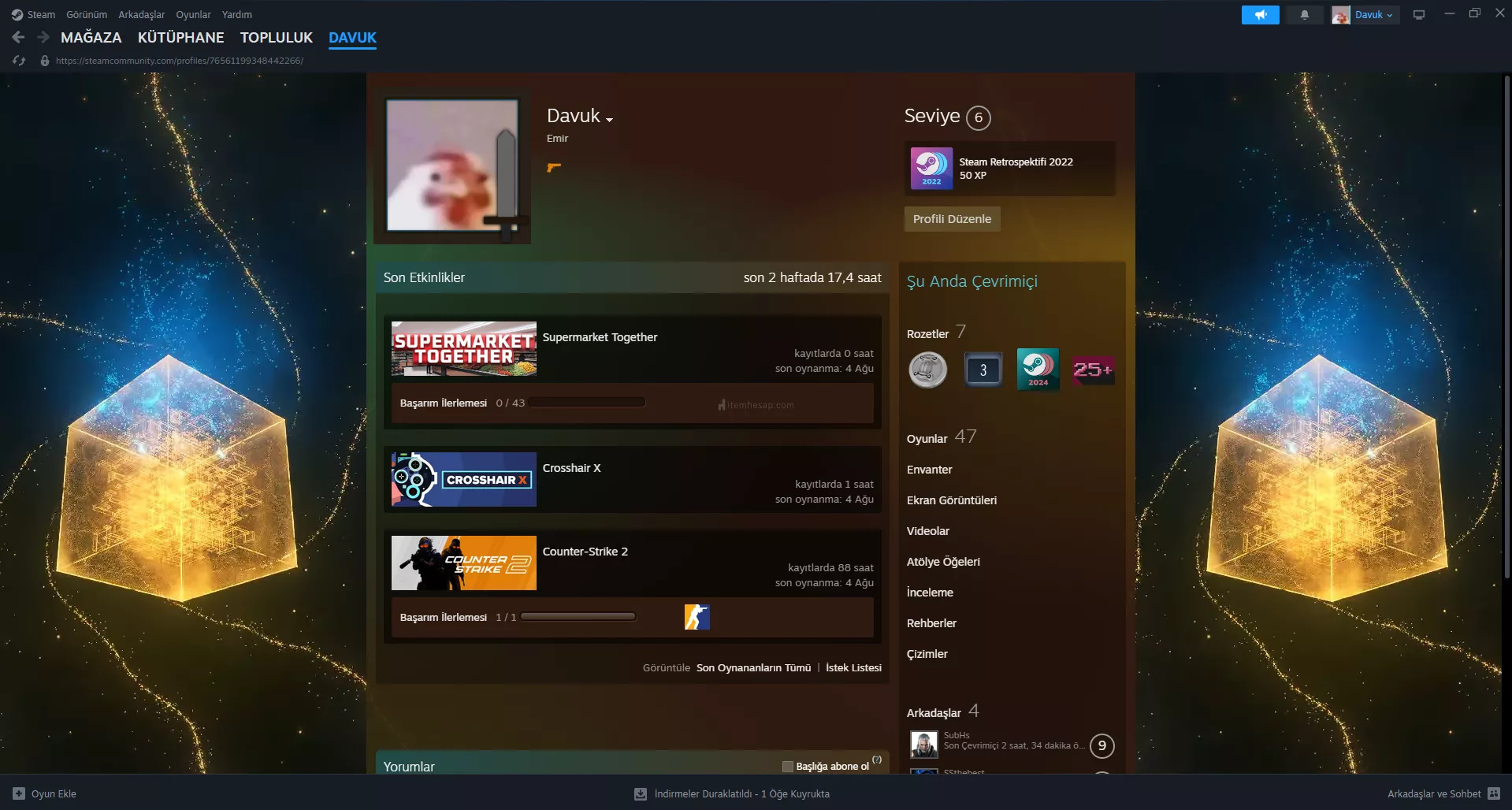
Task: Click the back navigation arrow
Action: 18,37
